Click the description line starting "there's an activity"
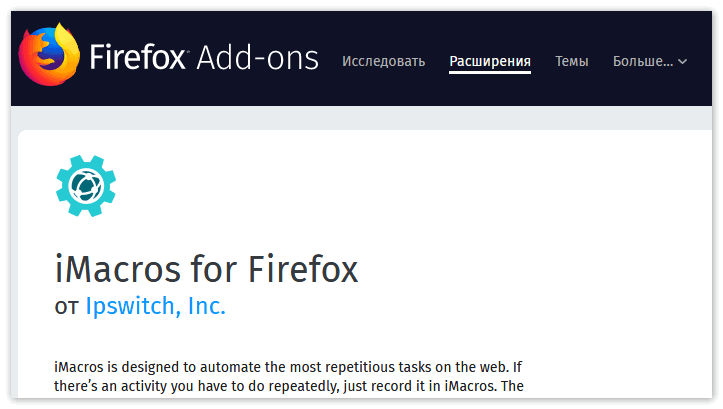The height and width of the screenshot is (409, 723). coord(288,386)
